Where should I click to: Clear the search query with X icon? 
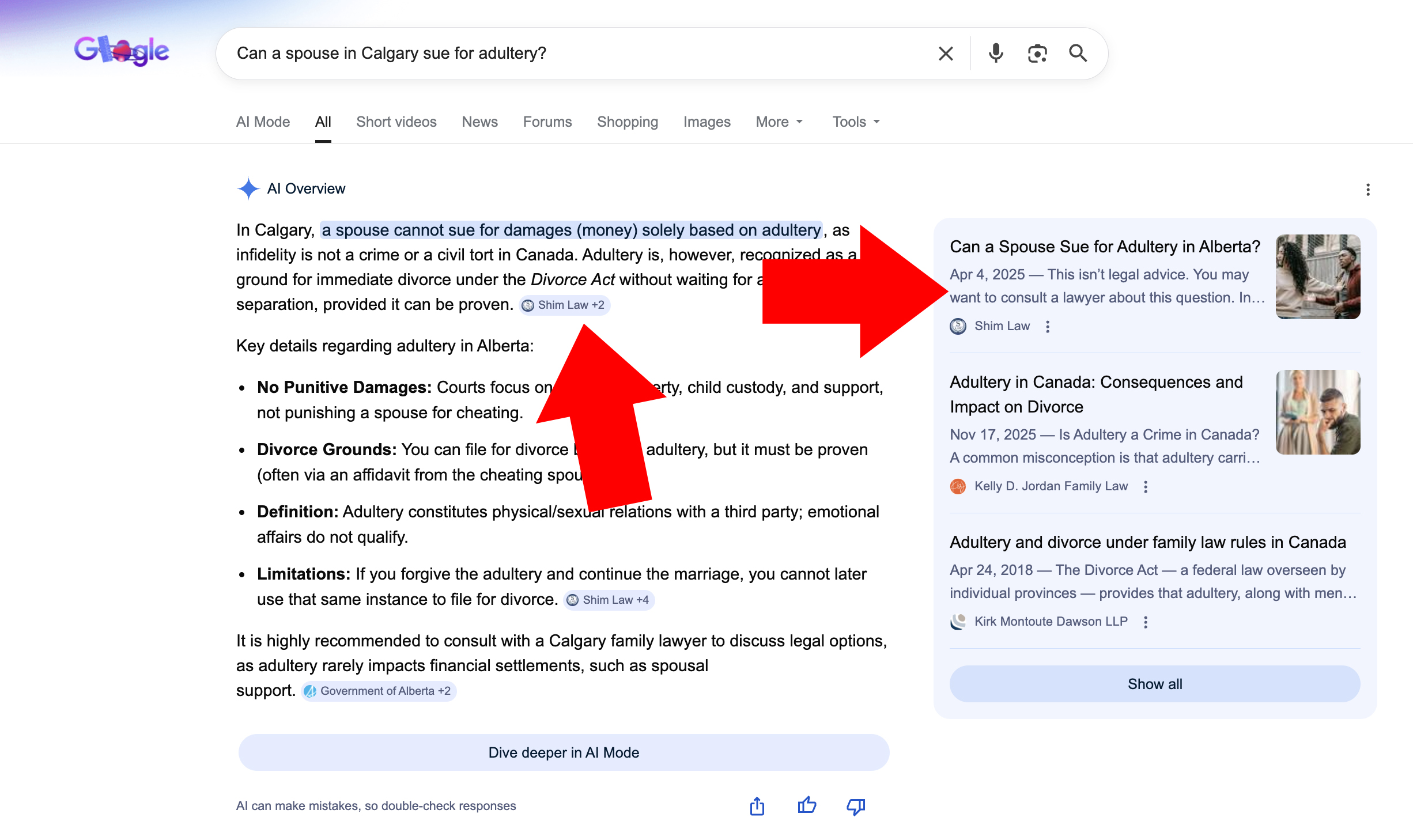[946, 54]
